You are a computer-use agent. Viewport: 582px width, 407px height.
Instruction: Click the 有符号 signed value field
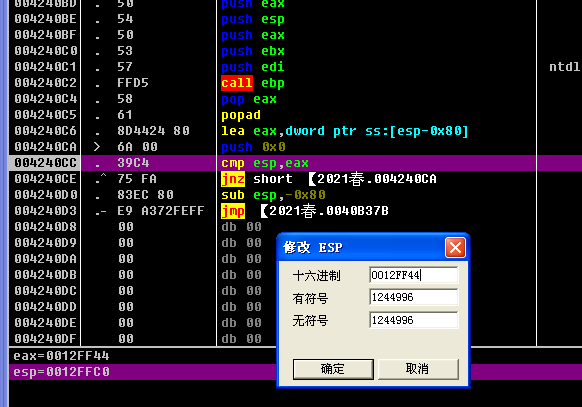pyautogui.click(x=414, y=297)
